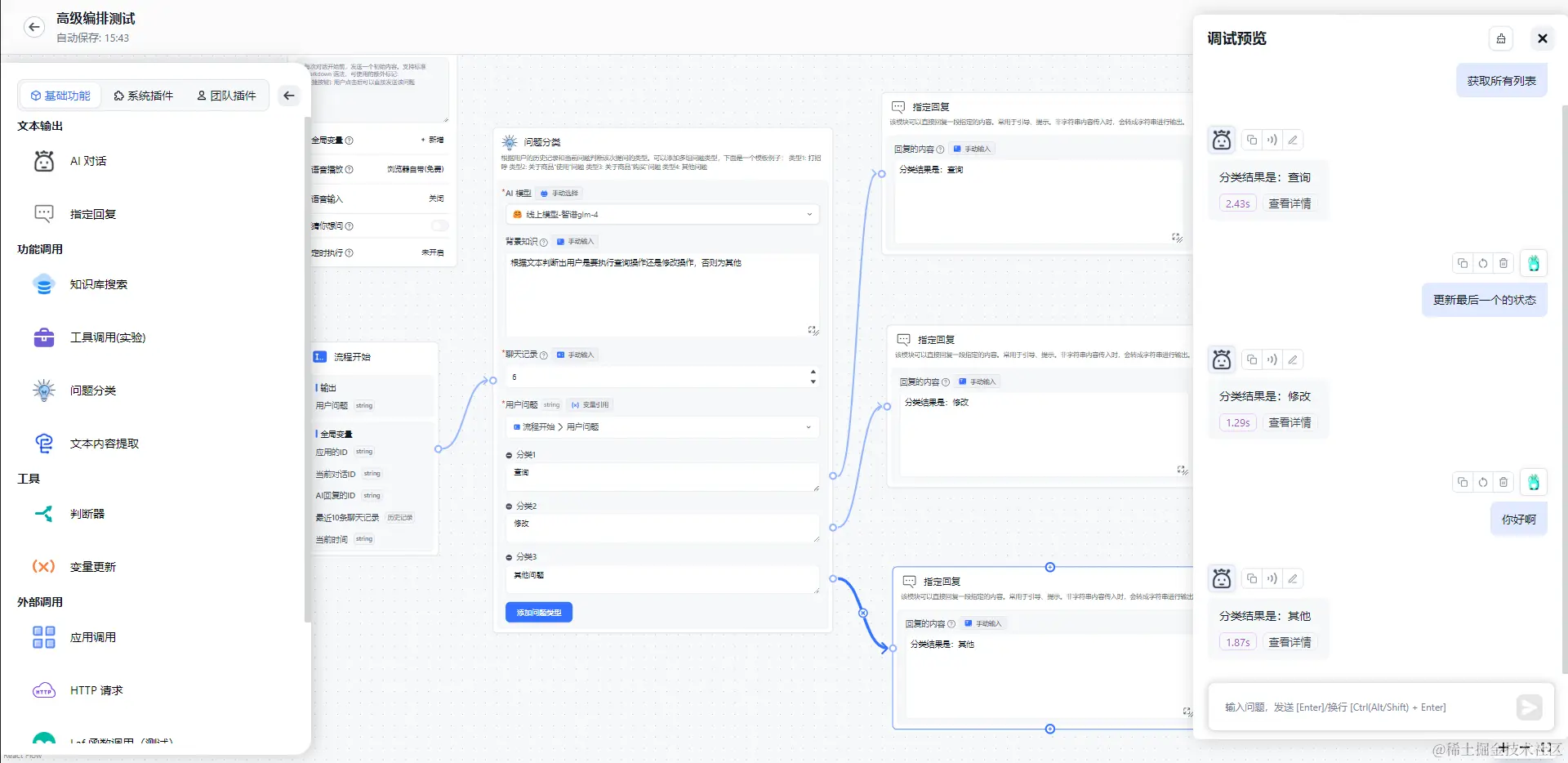1568x763 pixels.
Task: Delete the 你好啊 message
Action: point(1503,482)
